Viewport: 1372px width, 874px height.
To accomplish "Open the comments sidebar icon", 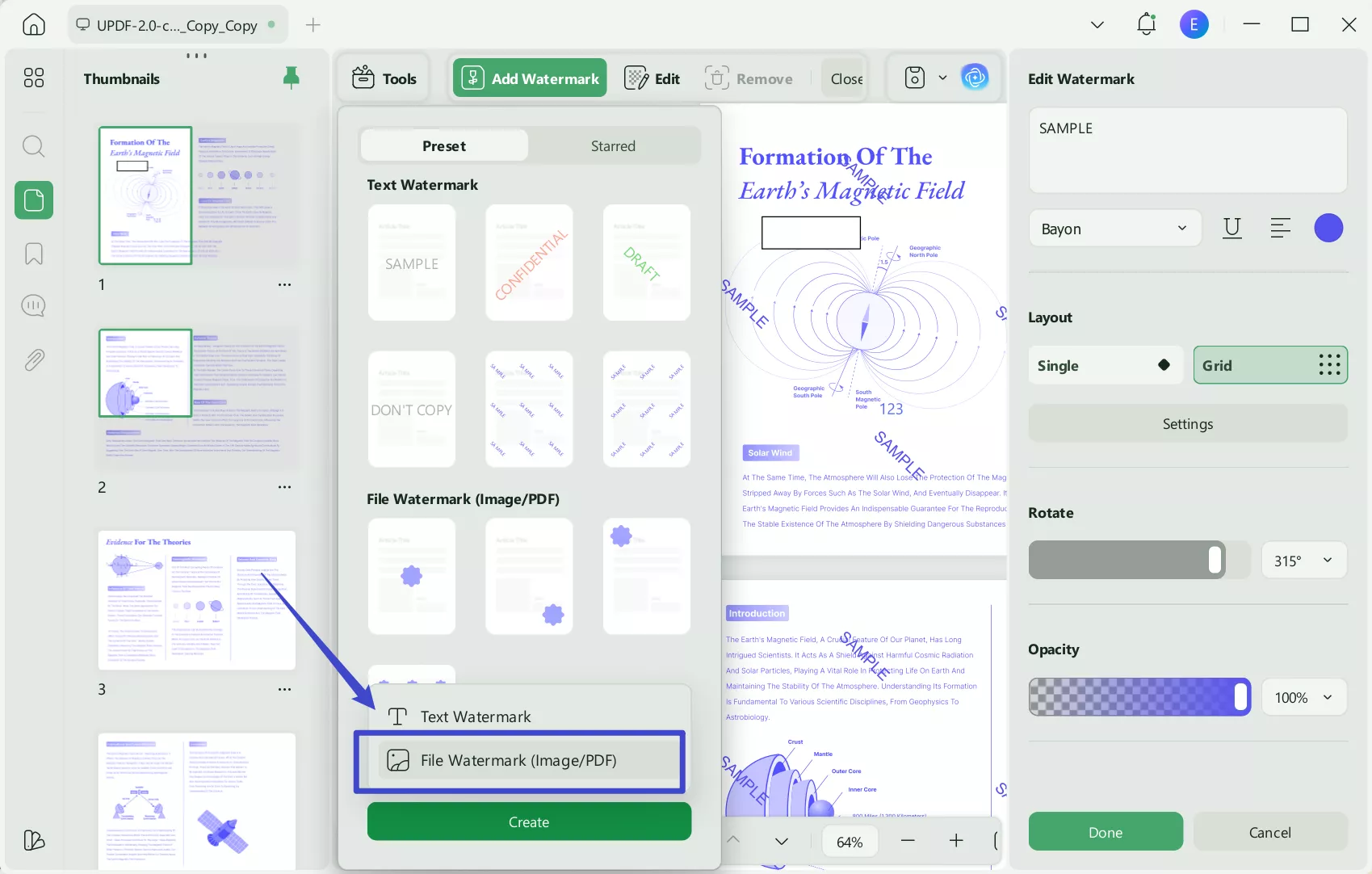I will [34, 305].
